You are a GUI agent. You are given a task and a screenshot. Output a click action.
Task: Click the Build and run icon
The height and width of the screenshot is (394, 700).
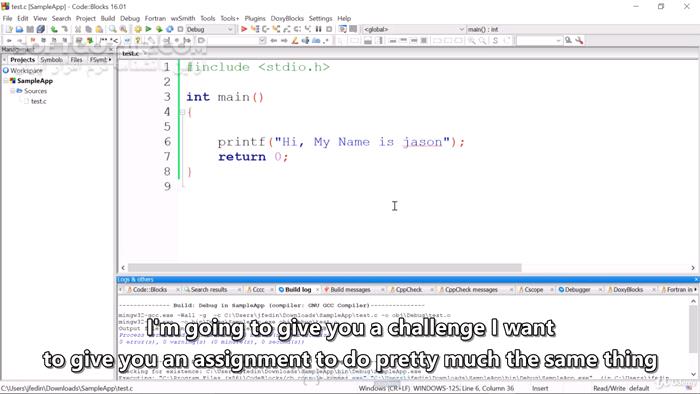pyautogui.click(x=159, y=29)
